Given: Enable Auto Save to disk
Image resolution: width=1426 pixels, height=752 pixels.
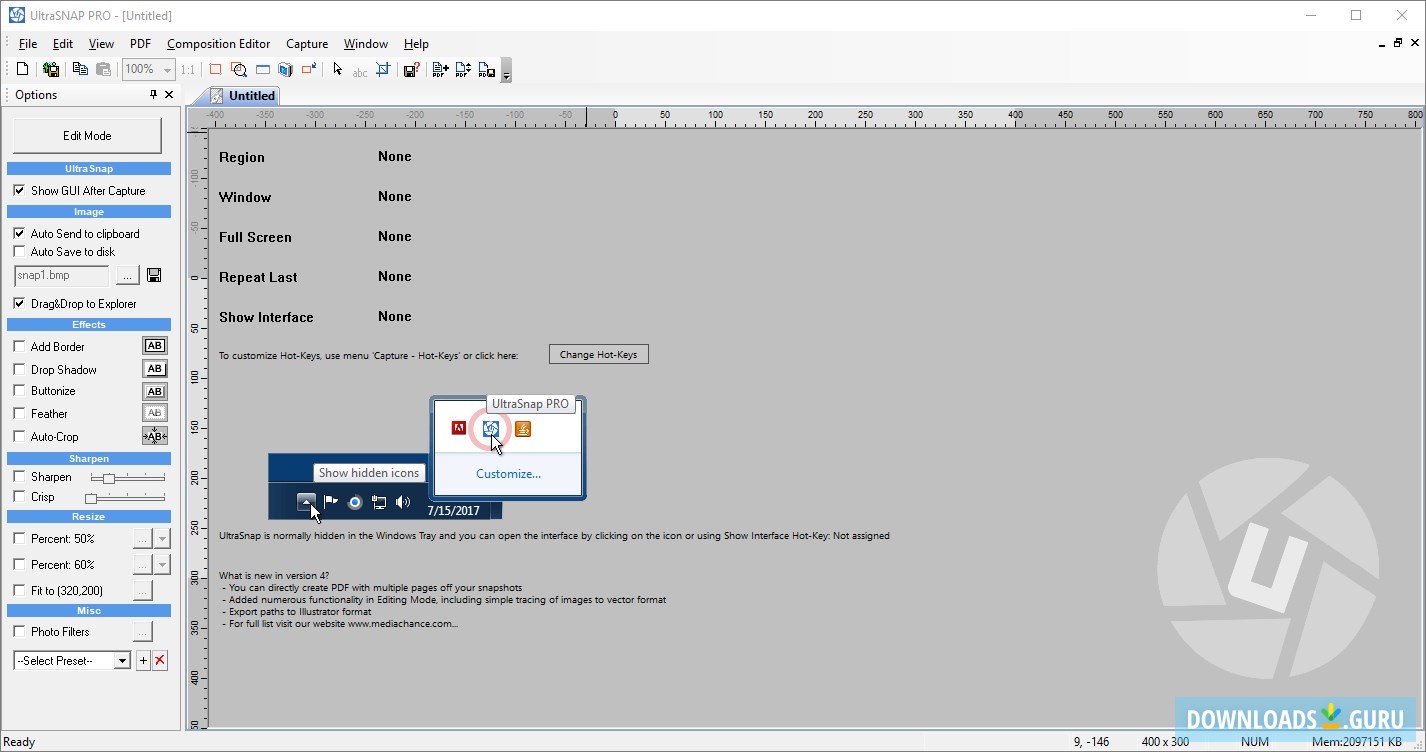Looking at the screenshot, I should 19,252.
